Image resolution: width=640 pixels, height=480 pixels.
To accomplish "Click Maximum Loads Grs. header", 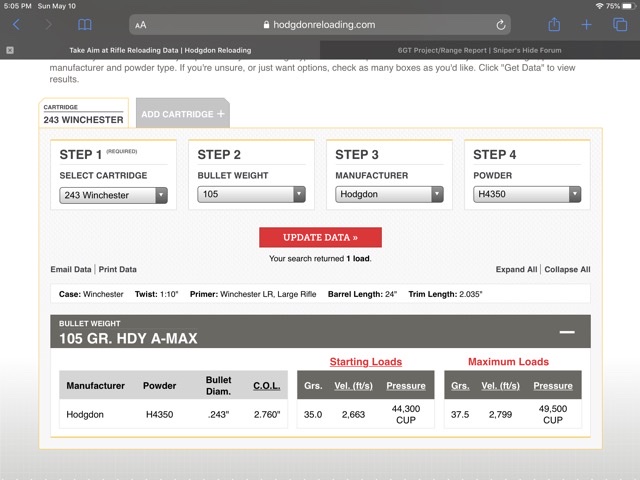I will [460, 386].
